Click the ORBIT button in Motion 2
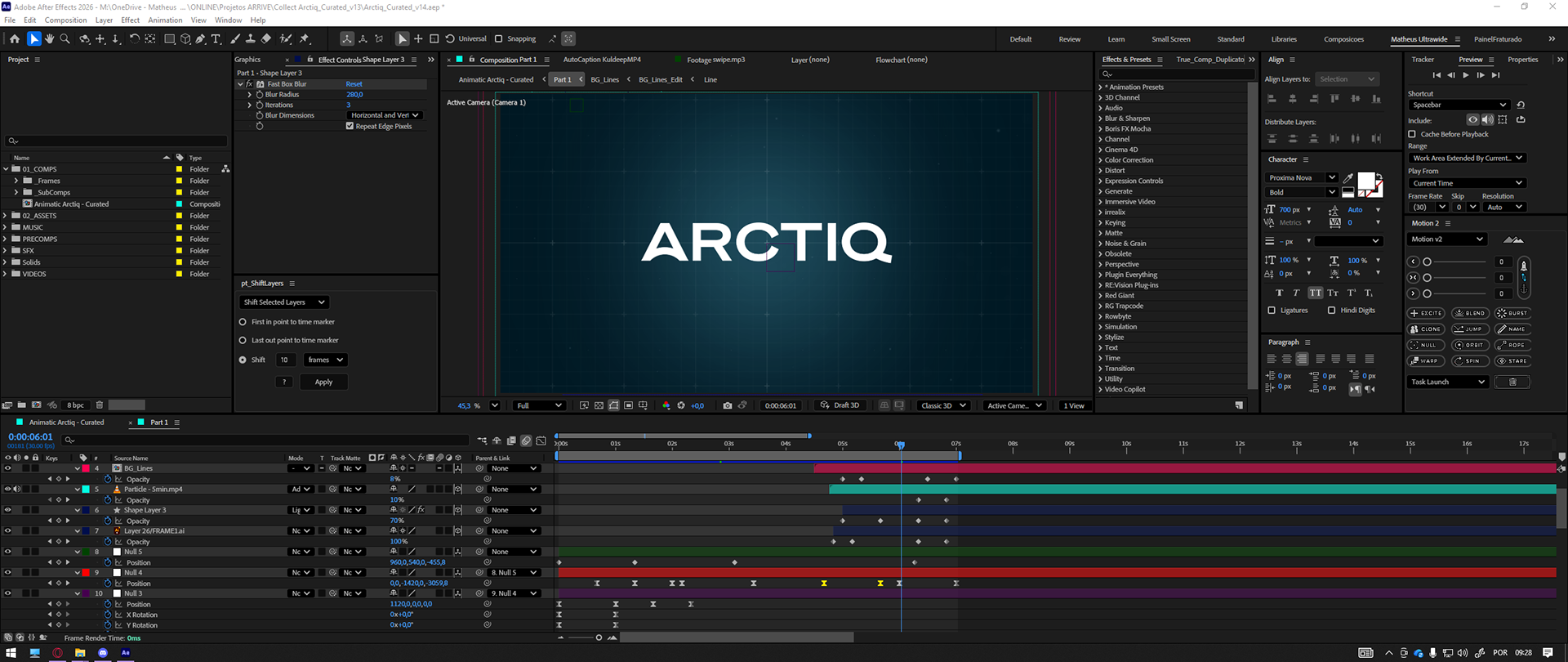 [1470, 345]
